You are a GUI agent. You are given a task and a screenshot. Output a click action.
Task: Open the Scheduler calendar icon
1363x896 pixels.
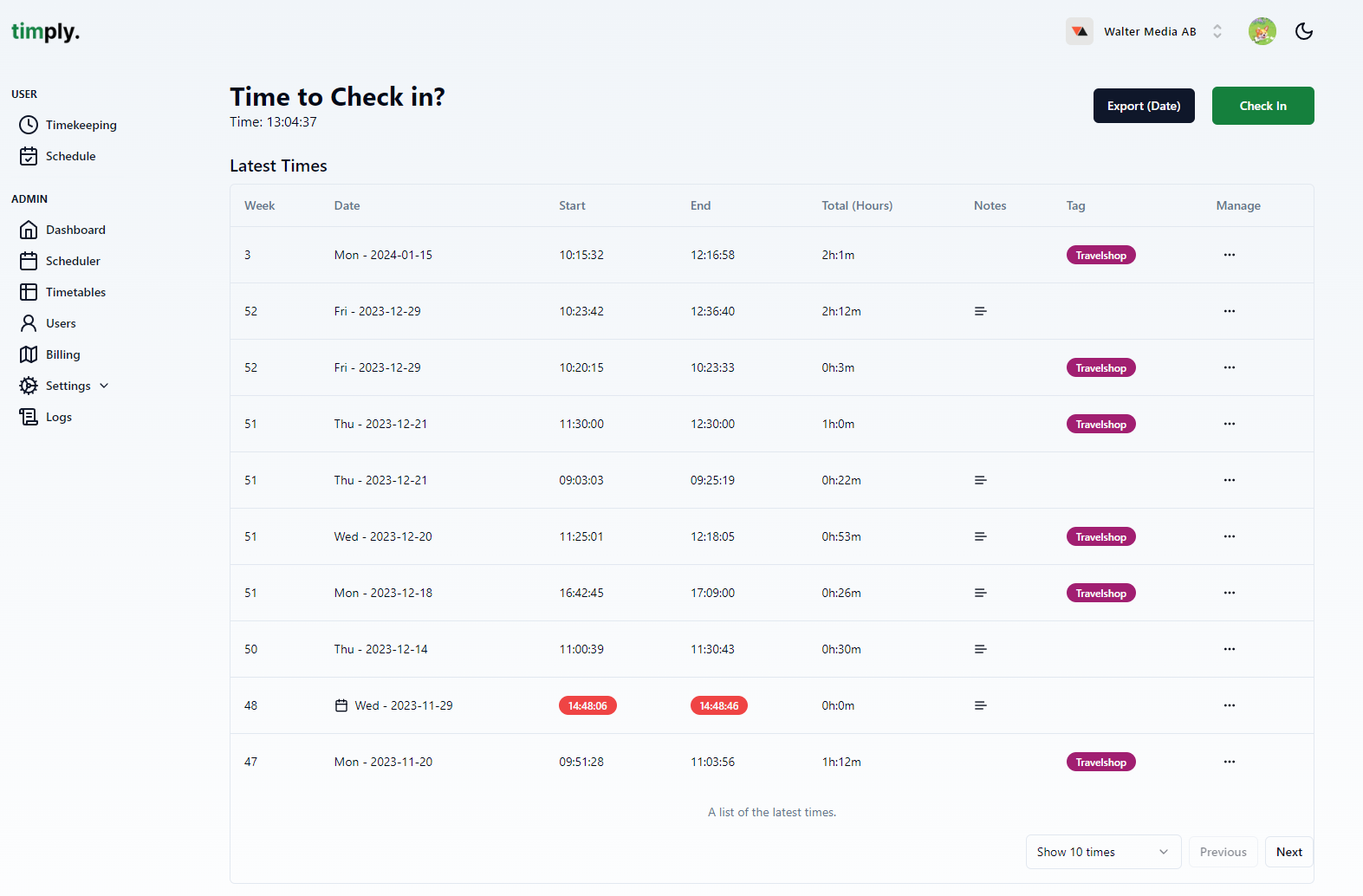(x=29, y=261)
